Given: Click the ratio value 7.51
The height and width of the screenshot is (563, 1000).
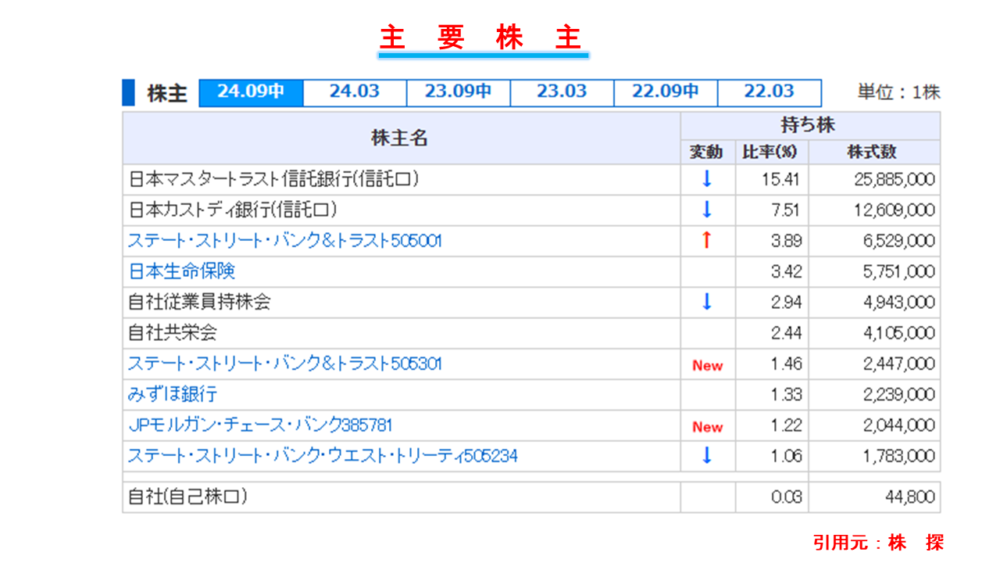Looking at the screenshot, I should [784, 210].
